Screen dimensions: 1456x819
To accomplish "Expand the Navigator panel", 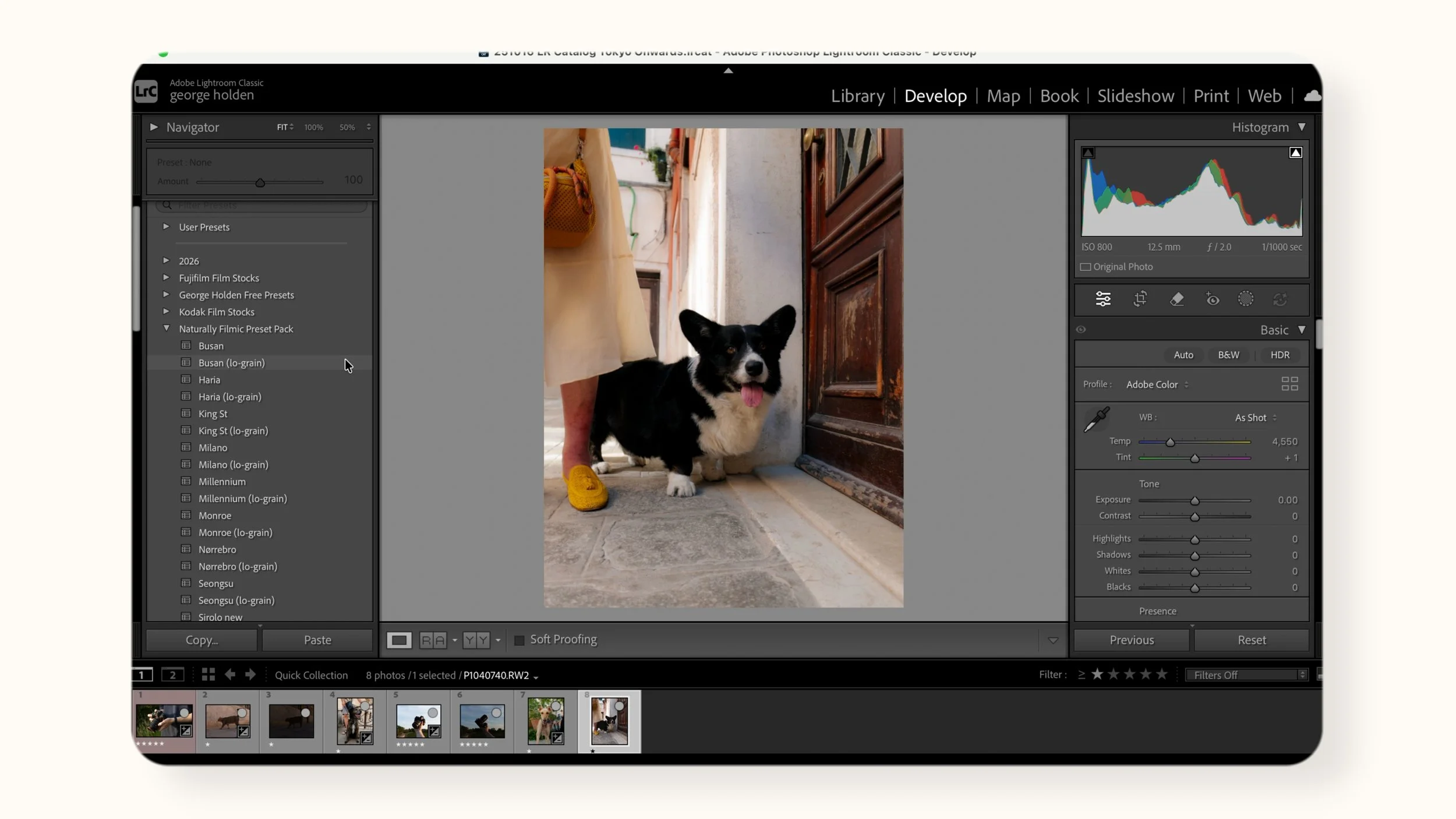I will click(x=154, y=127).
